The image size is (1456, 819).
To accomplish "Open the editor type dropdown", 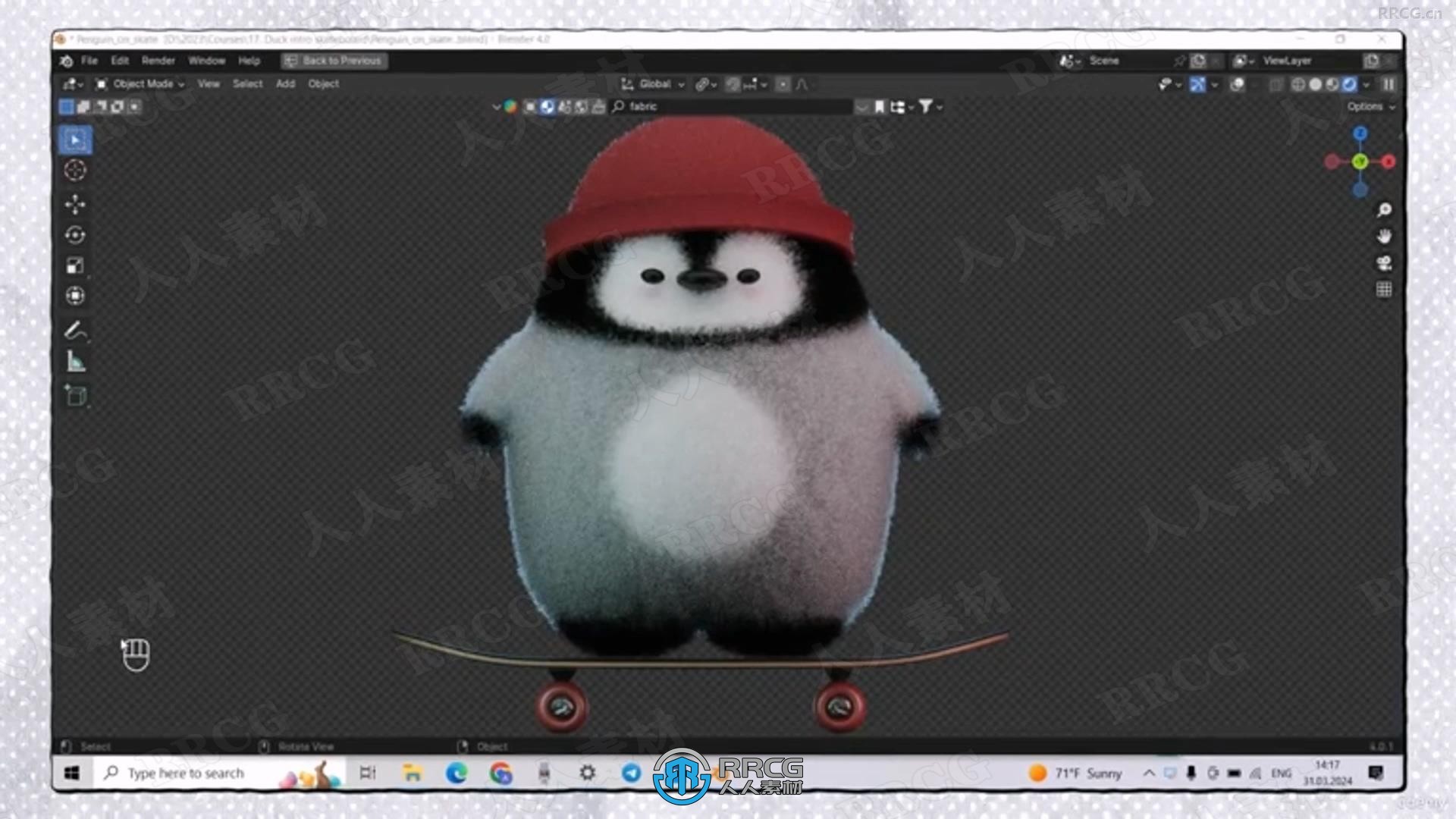I will coord(73,84).
